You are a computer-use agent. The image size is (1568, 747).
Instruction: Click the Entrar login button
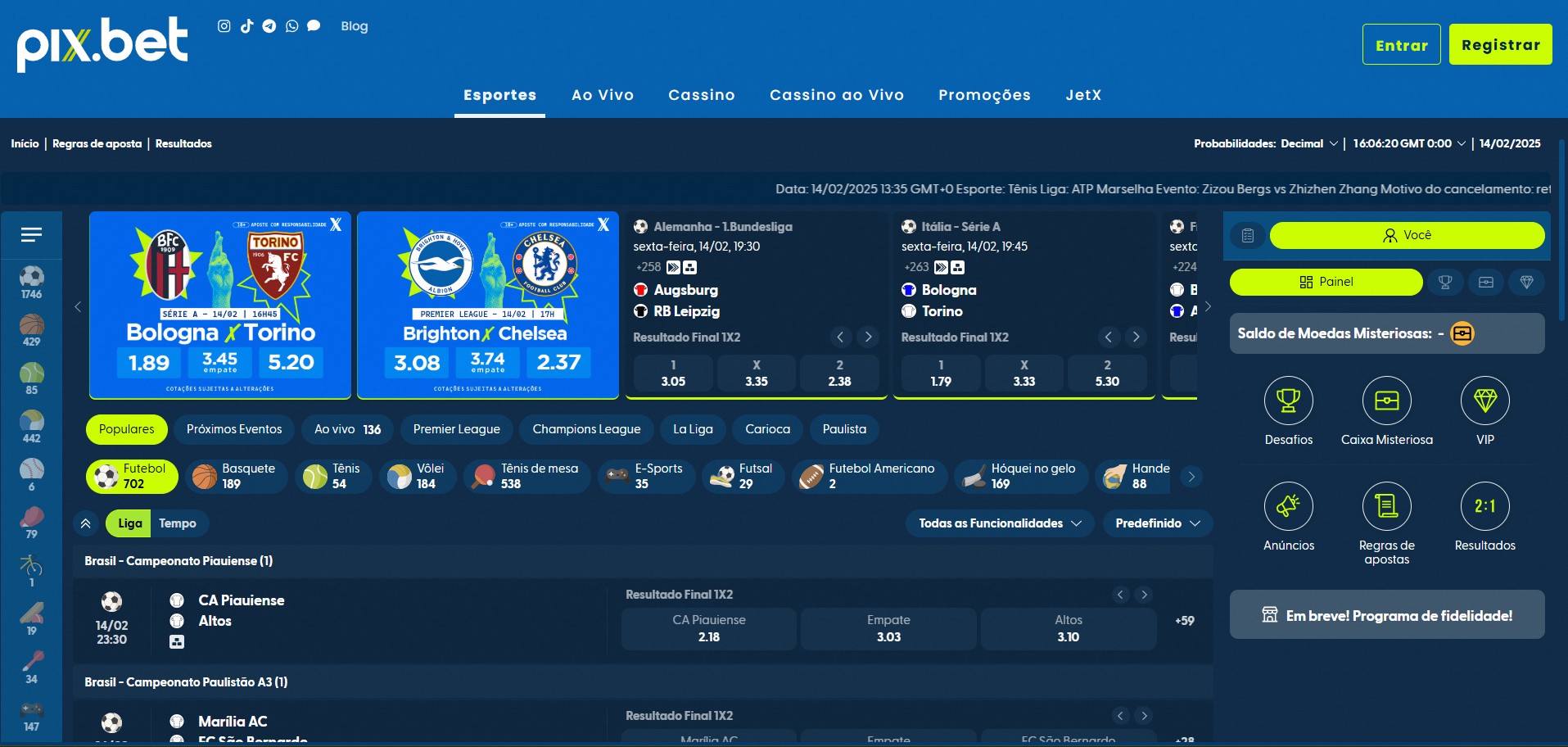(x=1401, y=44)
